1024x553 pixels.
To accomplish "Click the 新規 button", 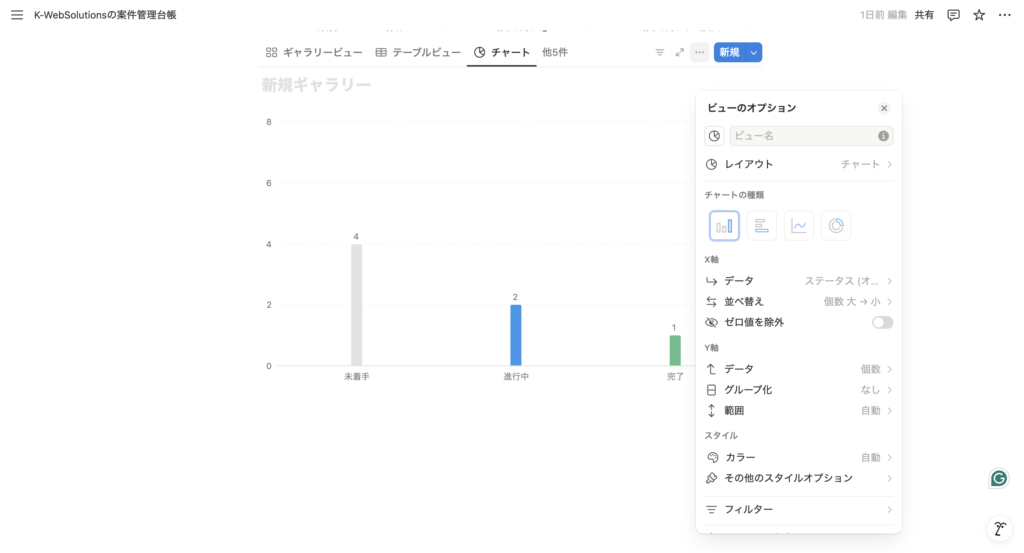I will (x=729, y=52).
